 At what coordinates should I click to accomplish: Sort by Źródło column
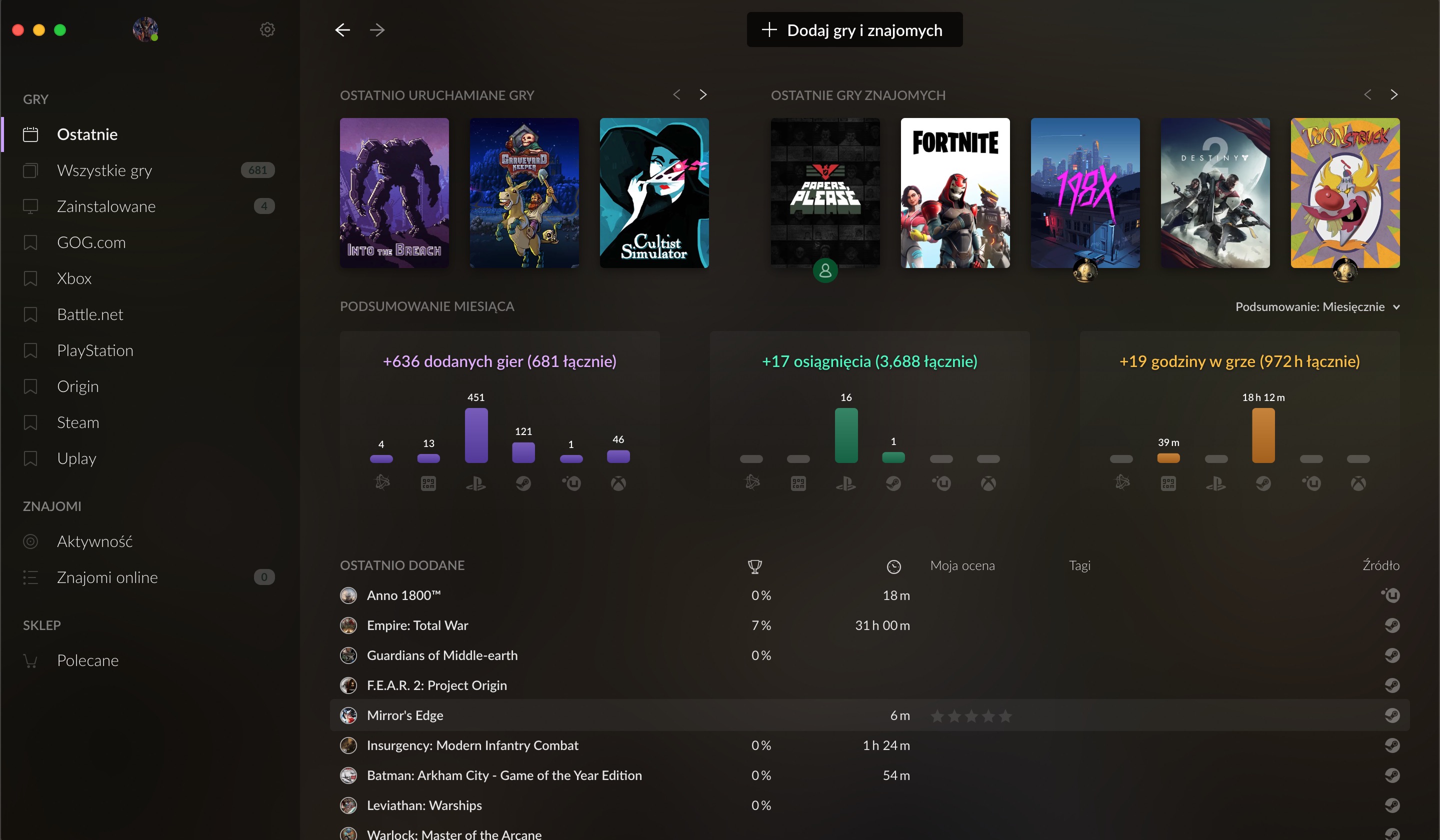pos(1380,565)
